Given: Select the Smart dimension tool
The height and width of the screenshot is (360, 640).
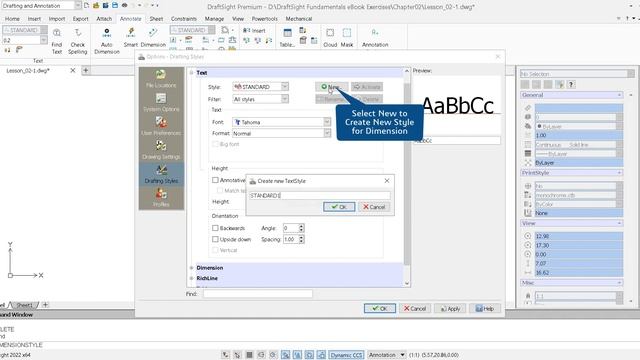Looking at the screenshot, I should coord(131,38).
